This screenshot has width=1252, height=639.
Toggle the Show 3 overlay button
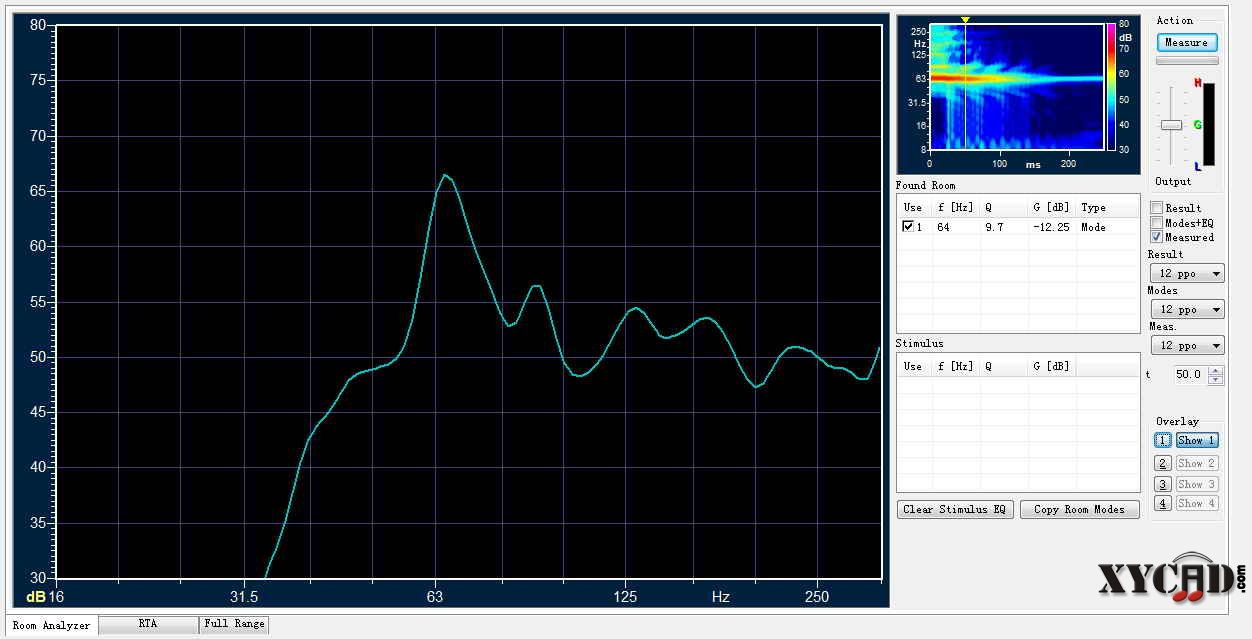pyautogui.click(x=1196, y=484)
